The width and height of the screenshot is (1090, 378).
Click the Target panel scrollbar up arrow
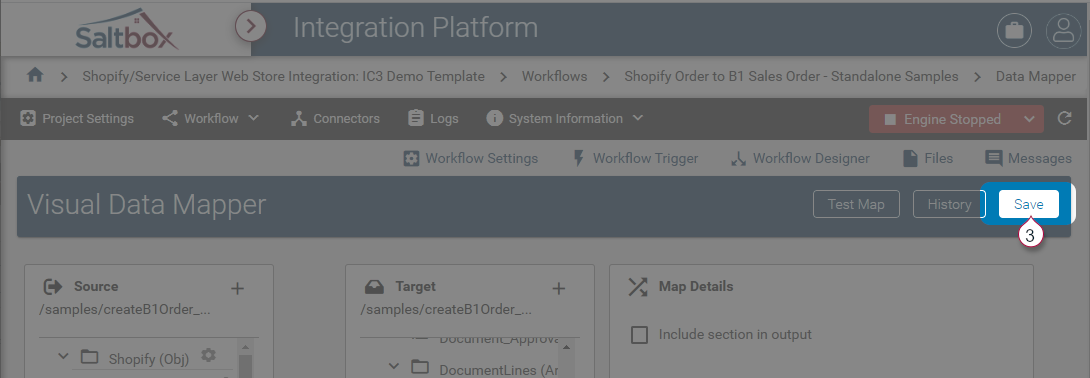[x=567, y=347]
